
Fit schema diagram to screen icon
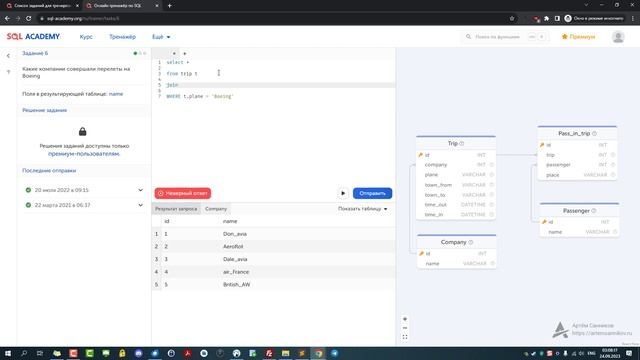(x=405, y=337)
